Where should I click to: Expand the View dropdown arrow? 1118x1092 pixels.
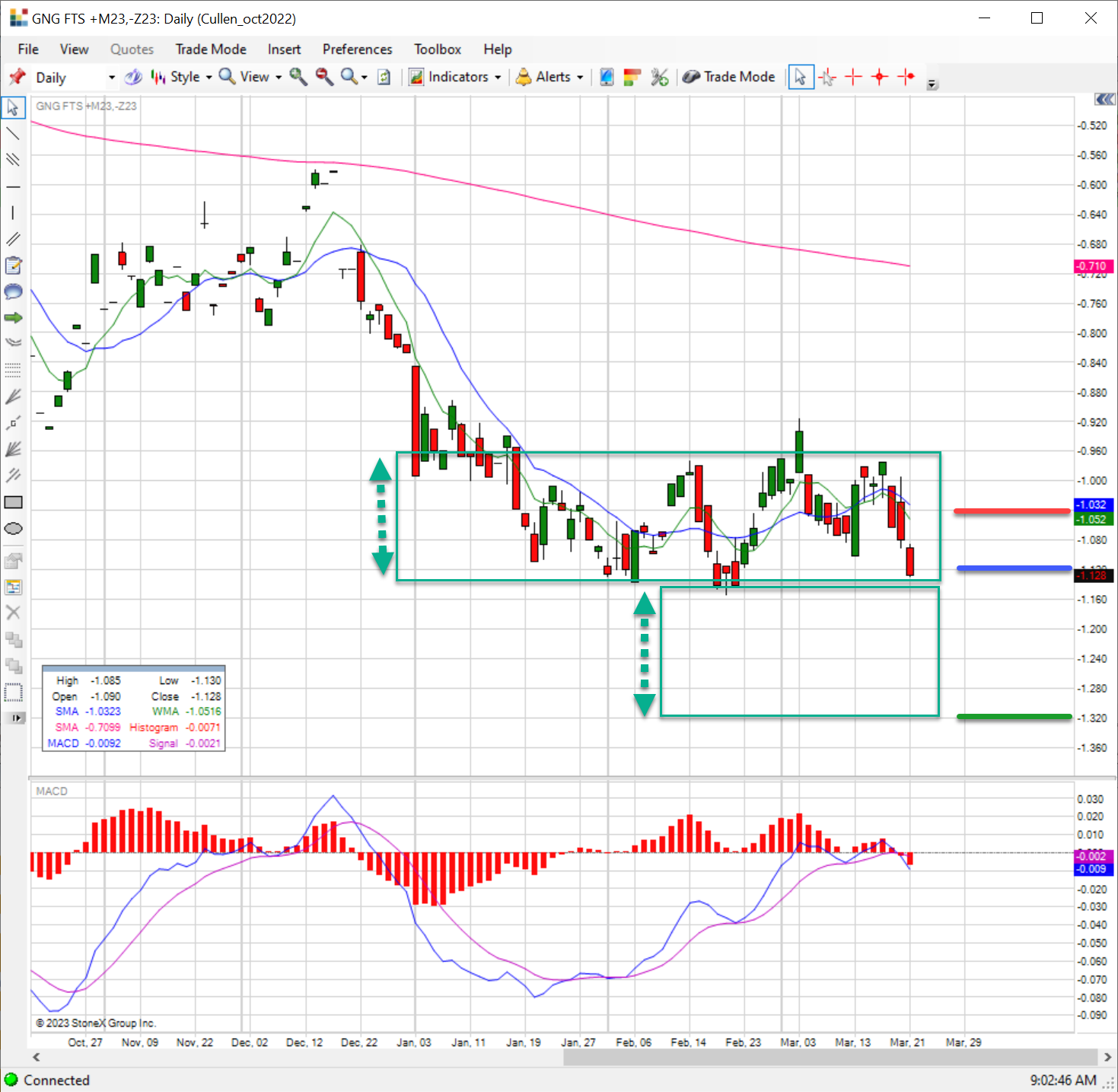[x=279, y=78]
